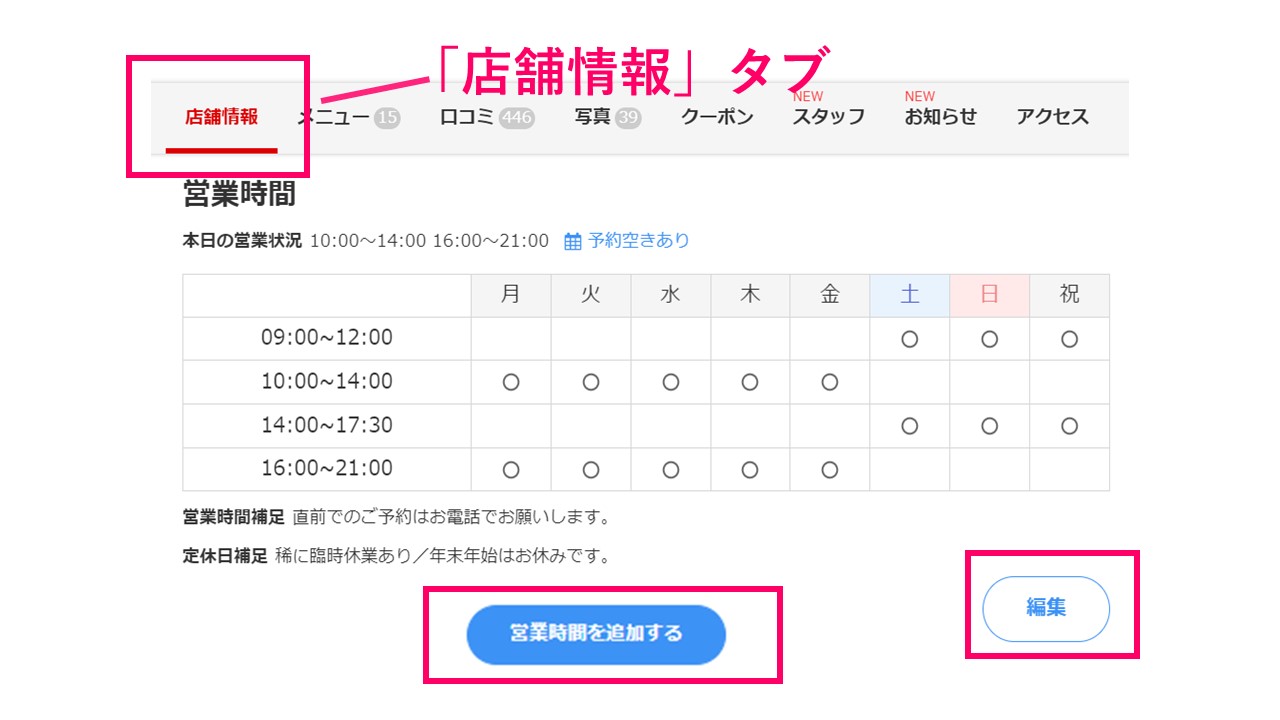Select the 土 Saturday column header
The height and width of the screenshot is (720, 1280).
pos(910,296)
